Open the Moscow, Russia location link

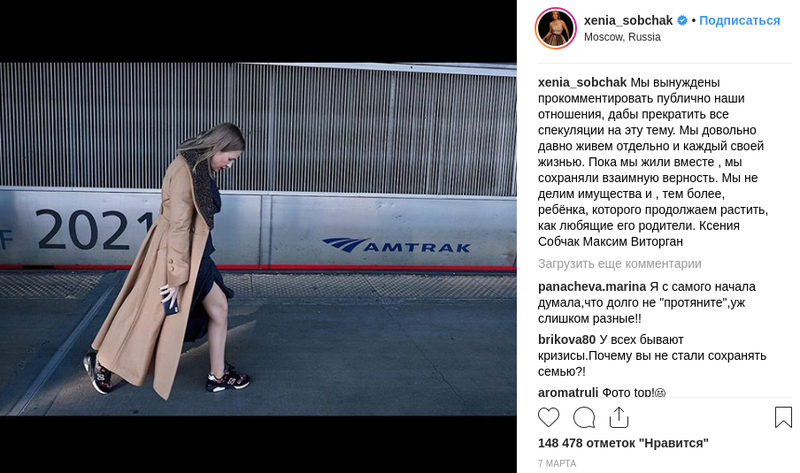pos(622,37)
